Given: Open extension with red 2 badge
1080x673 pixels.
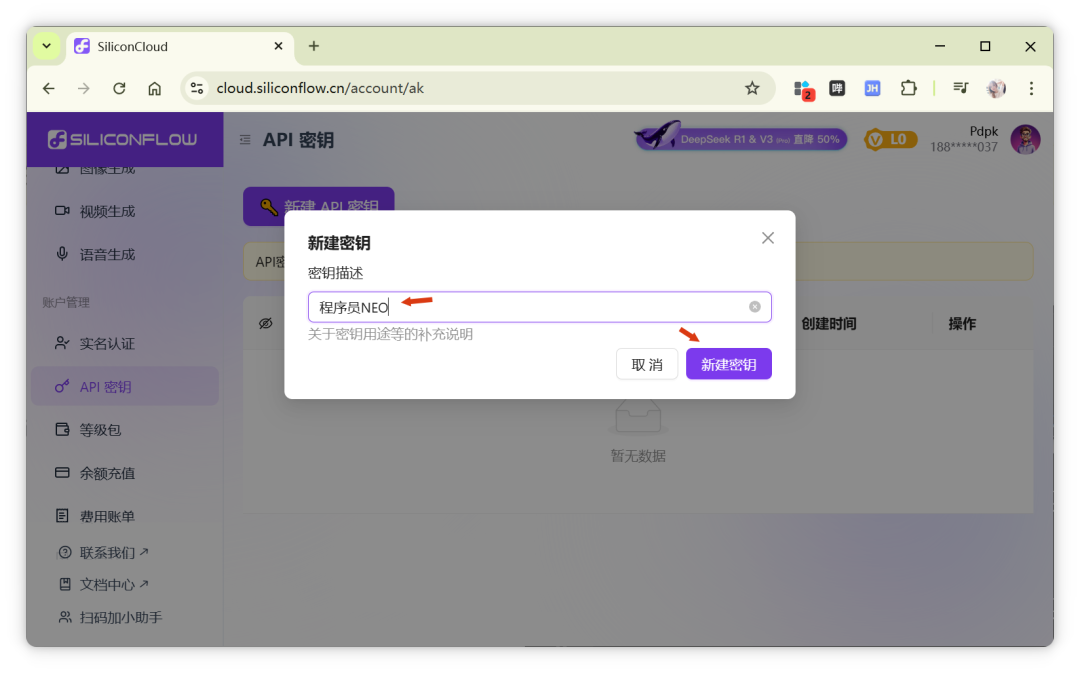Looking at the screenshot, I should [803, 89].
